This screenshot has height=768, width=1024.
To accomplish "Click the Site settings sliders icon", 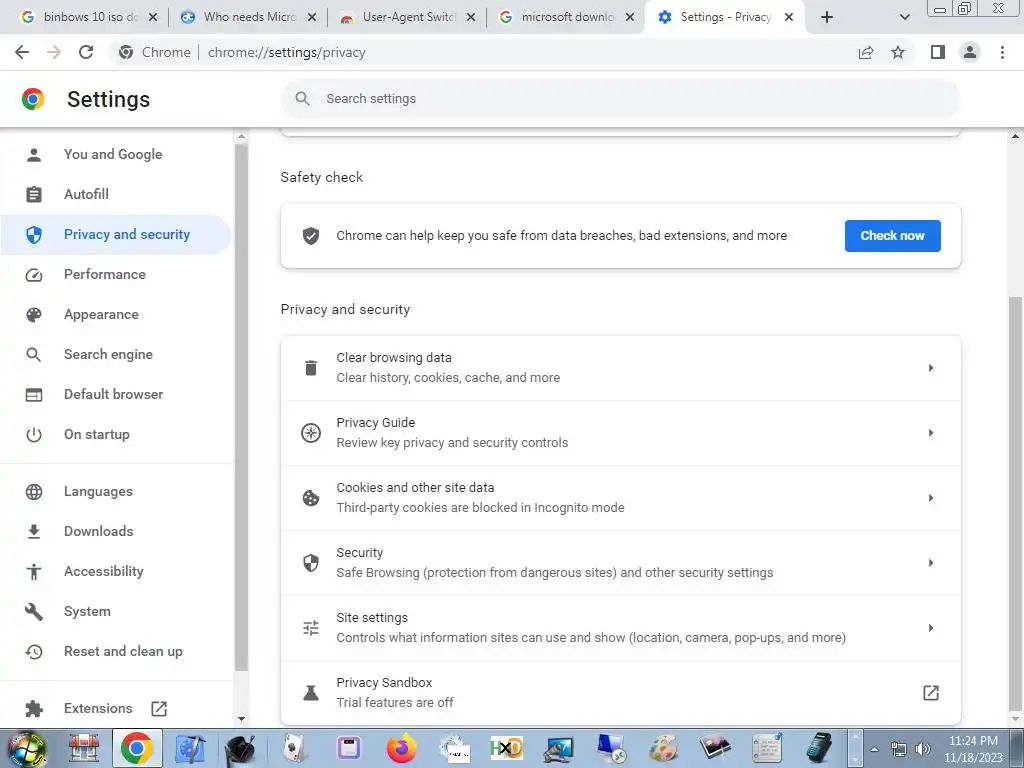I will (311, 628).
